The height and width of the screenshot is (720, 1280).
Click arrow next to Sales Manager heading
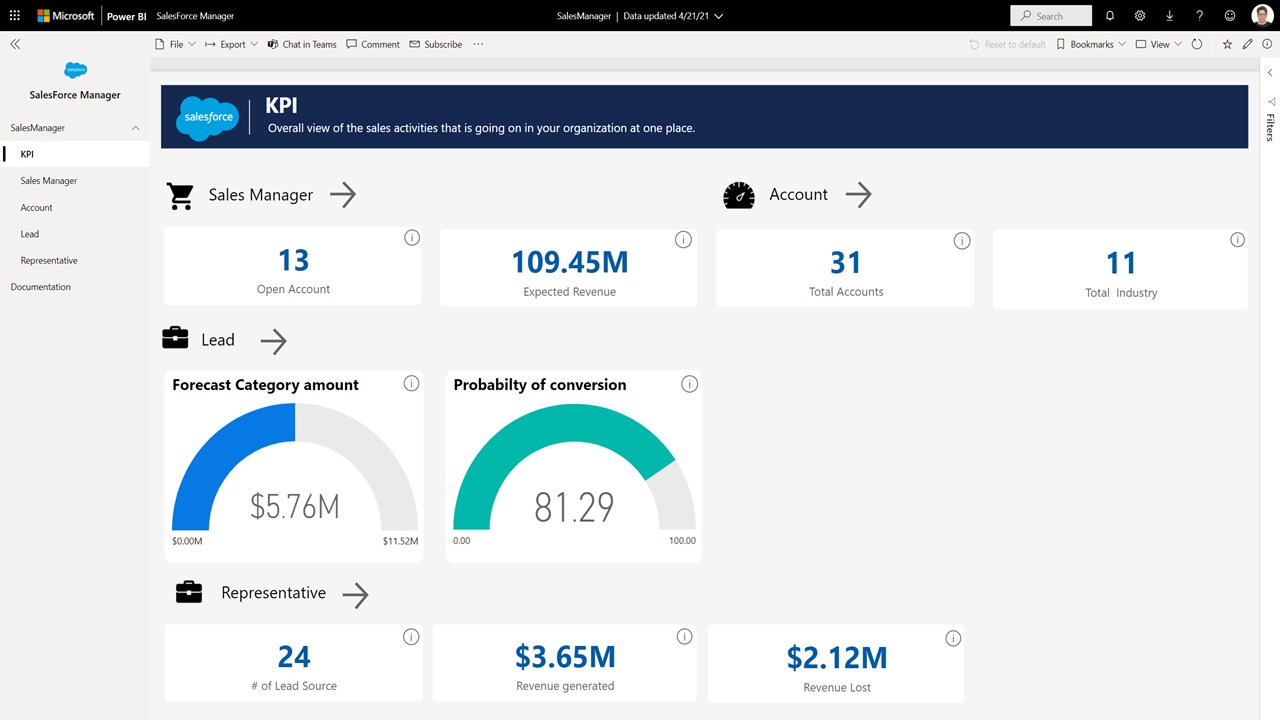343,195
